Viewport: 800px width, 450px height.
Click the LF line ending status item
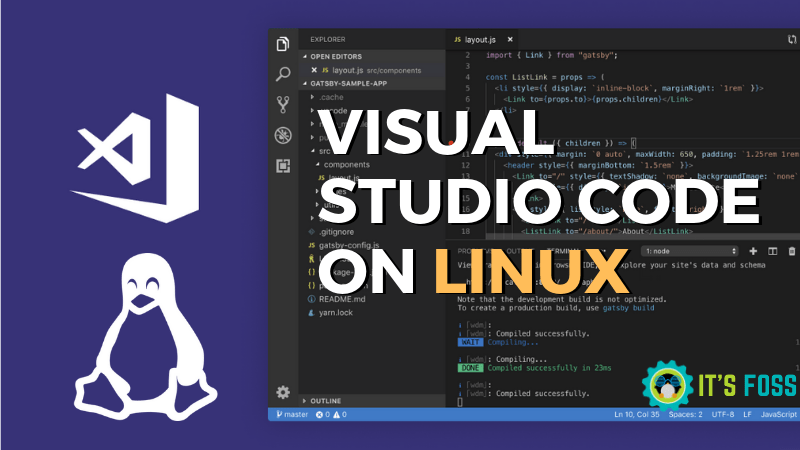coord(747,414)
